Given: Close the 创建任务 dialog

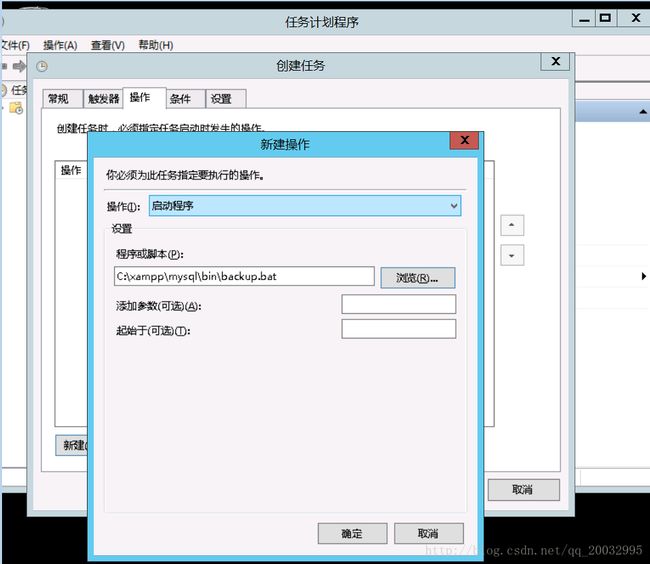Looking at the screenshot, I should [555, 62].
